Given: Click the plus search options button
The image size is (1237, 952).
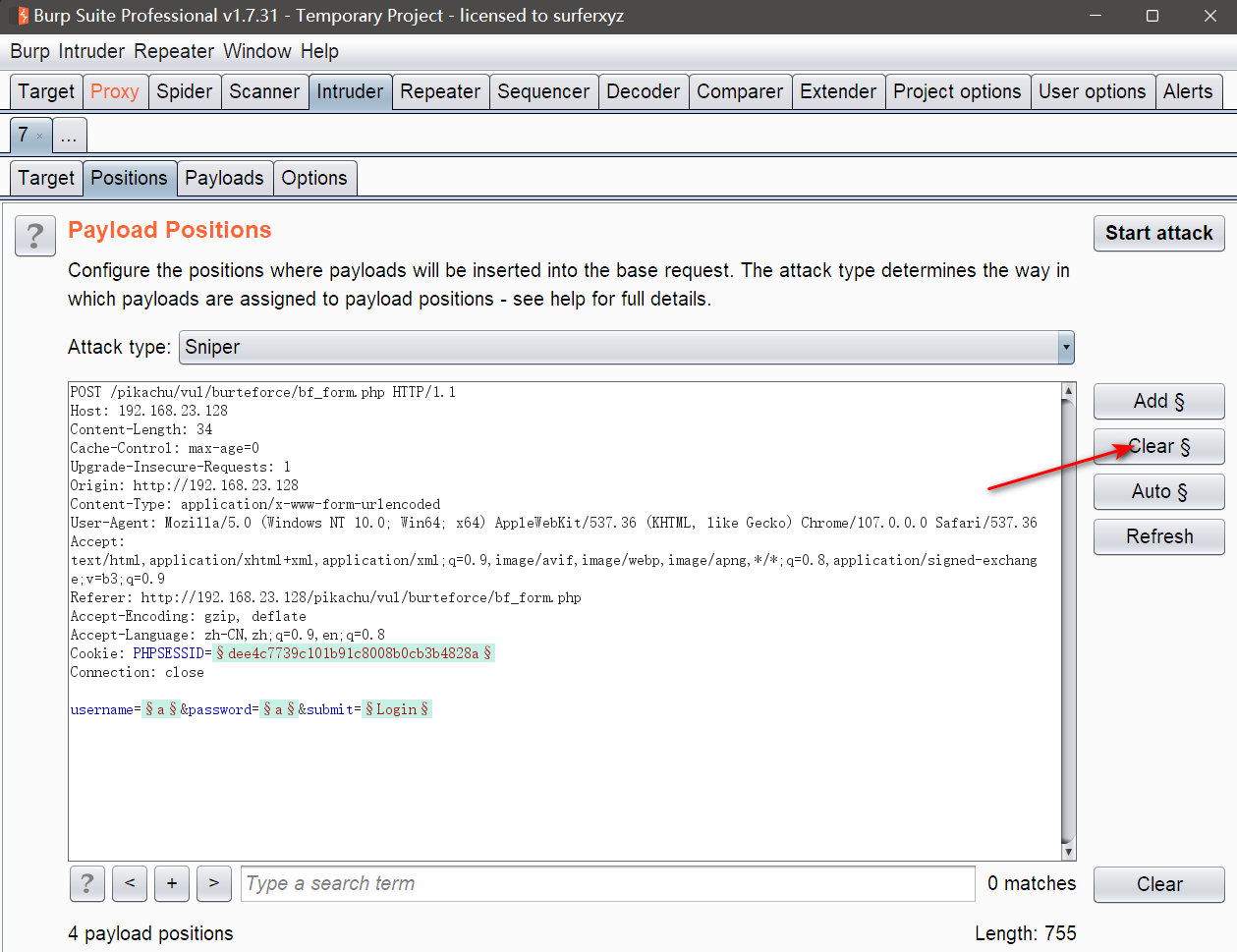Looking at the screenshot, I should point(172,883).
